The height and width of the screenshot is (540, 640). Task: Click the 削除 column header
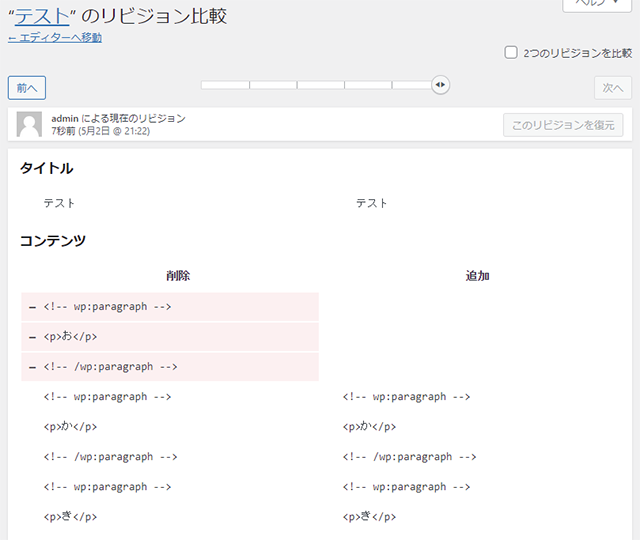click(x=178, y=276)
